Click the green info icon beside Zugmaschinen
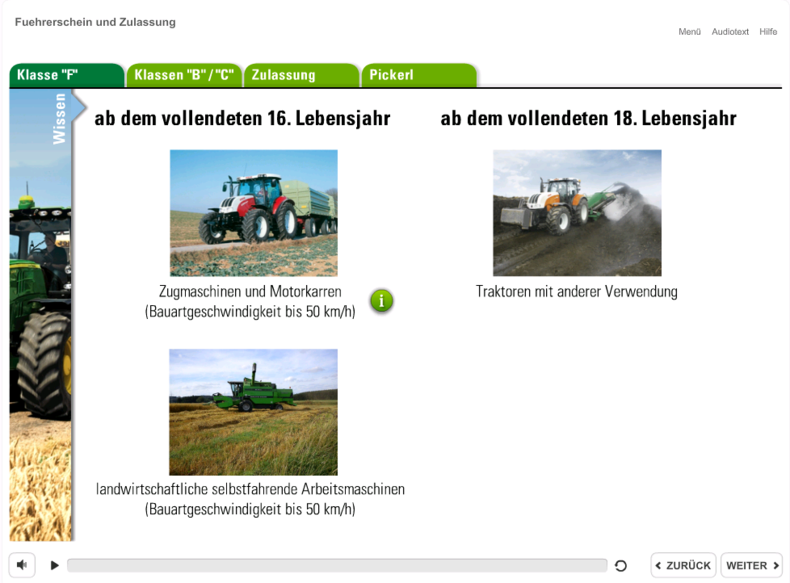The height and width of the screenshot is (583, 790). pyautogui.click(x=381, y=300)
